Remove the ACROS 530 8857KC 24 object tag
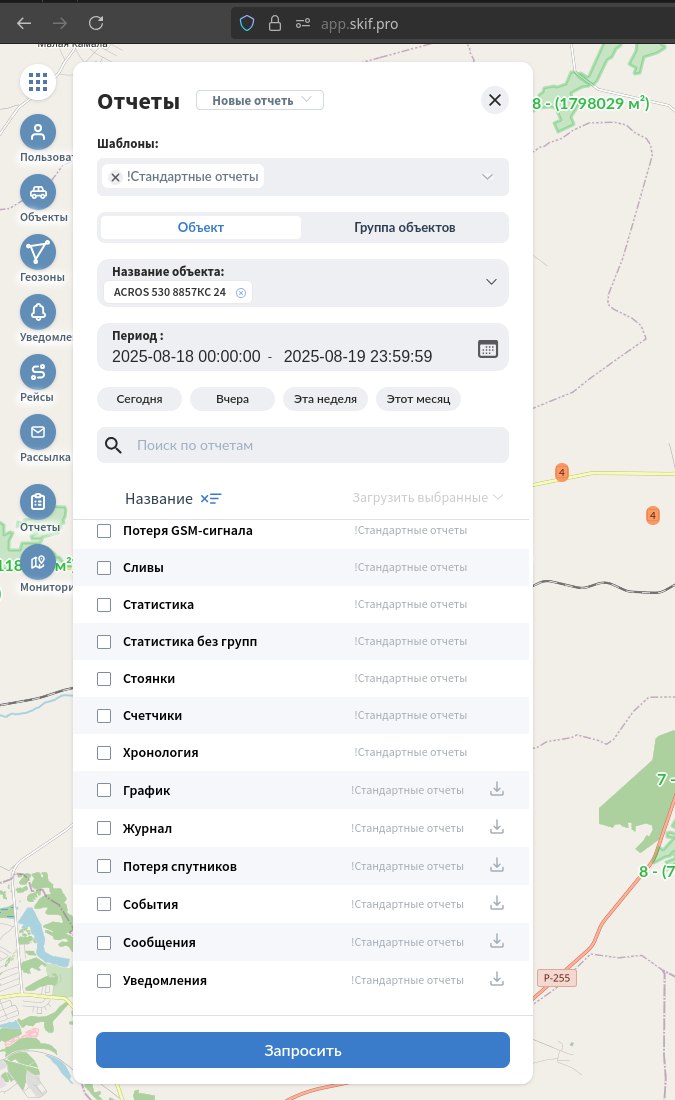This screenshot has width=675, height=1100. click(241, 293)
